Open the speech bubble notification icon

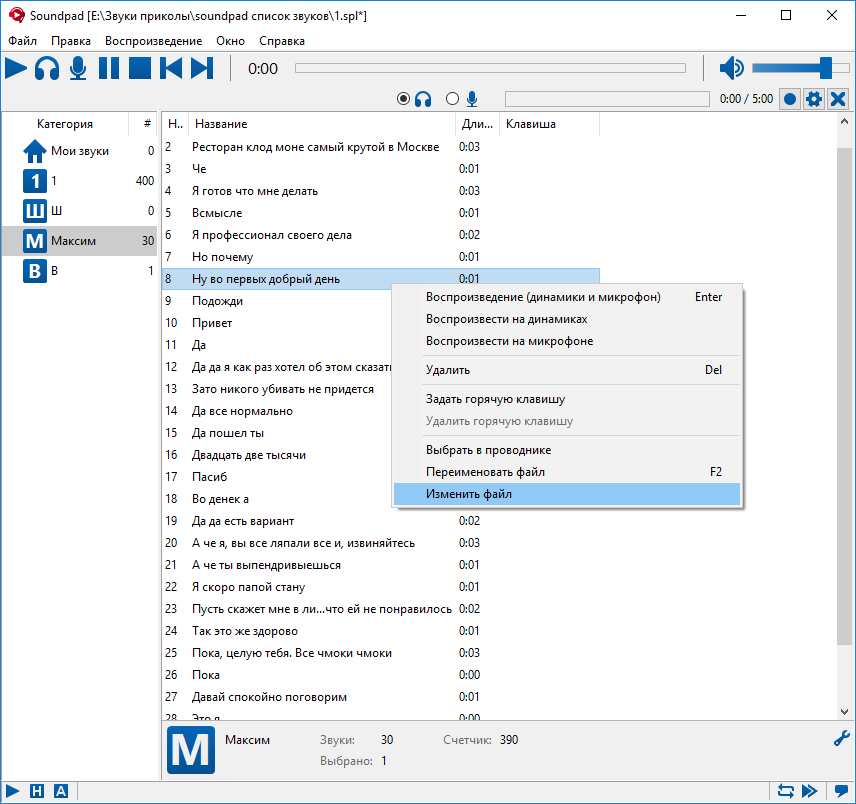[x=841, y=791]
